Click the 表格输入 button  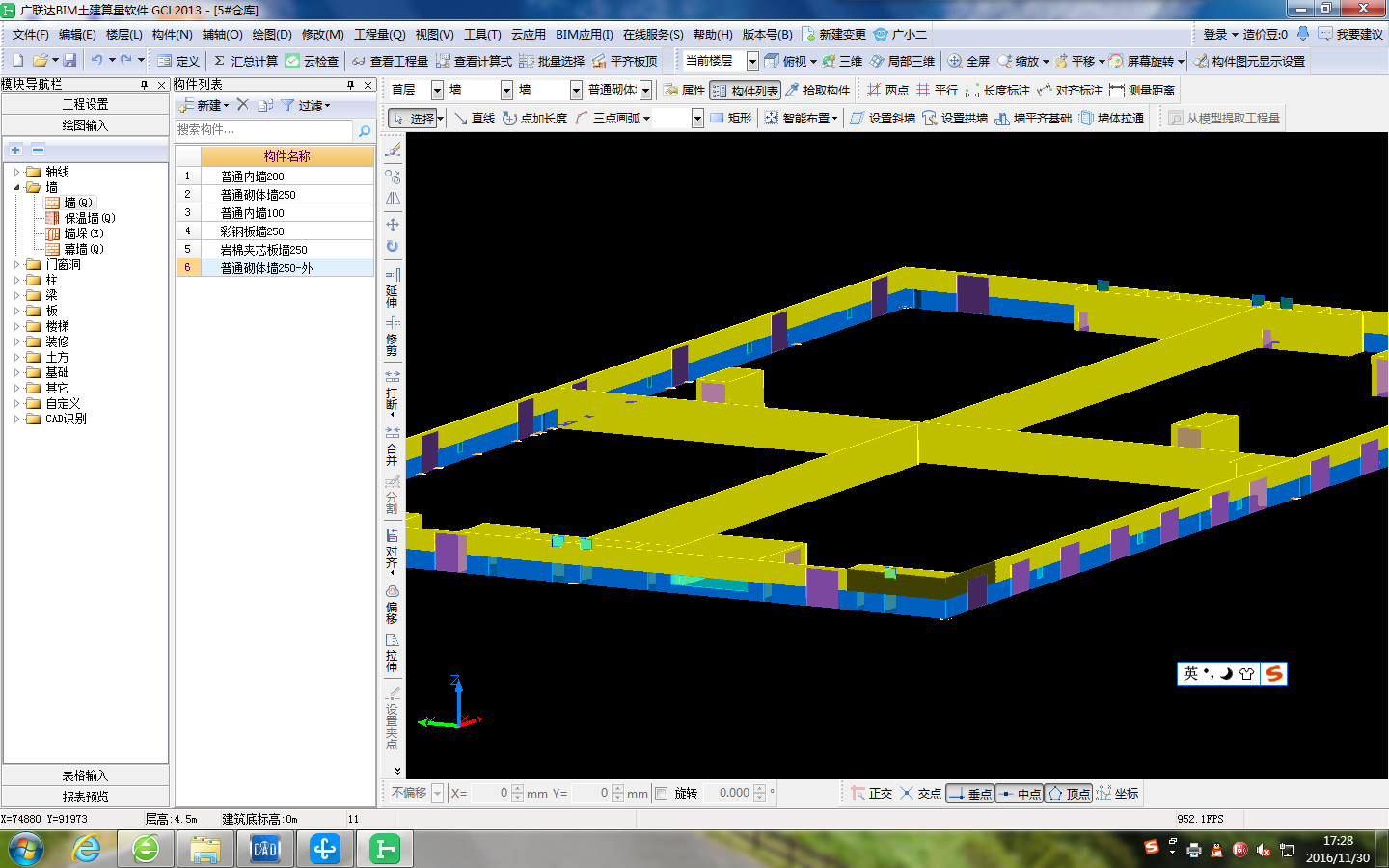click(85, 775)
